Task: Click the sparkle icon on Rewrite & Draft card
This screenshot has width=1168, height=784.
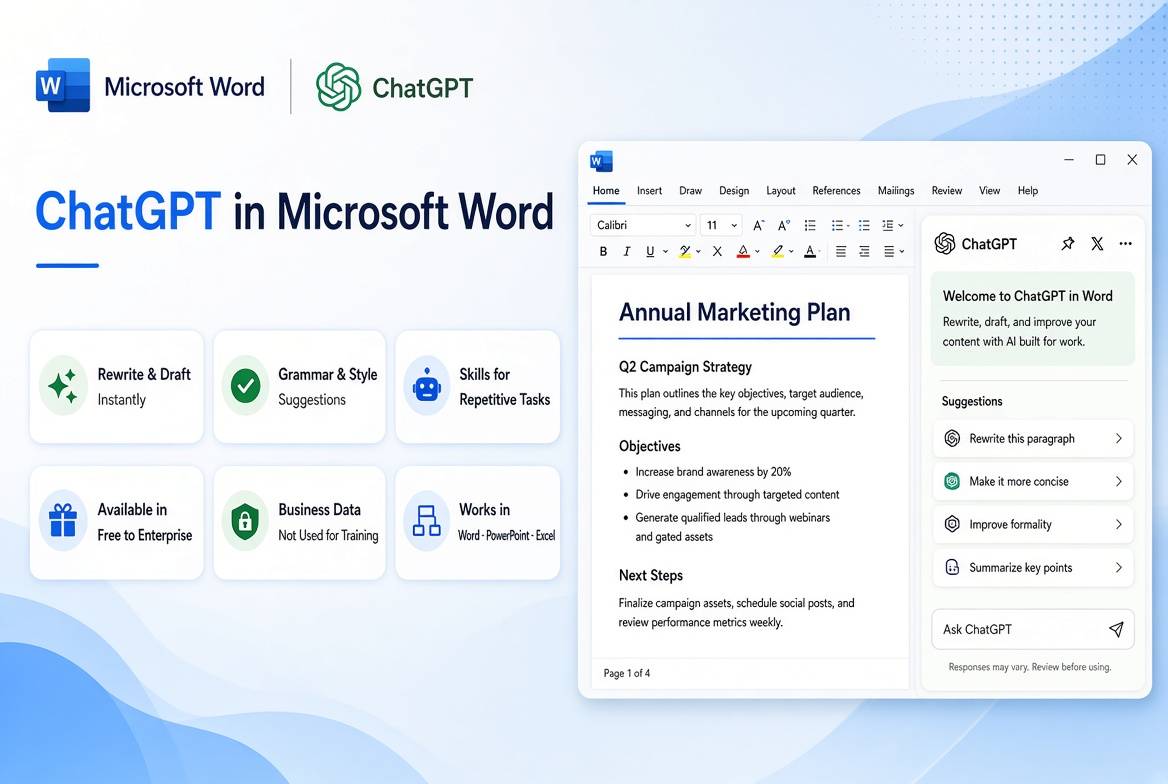Action: pyautogui.click(x=63, y=385)
